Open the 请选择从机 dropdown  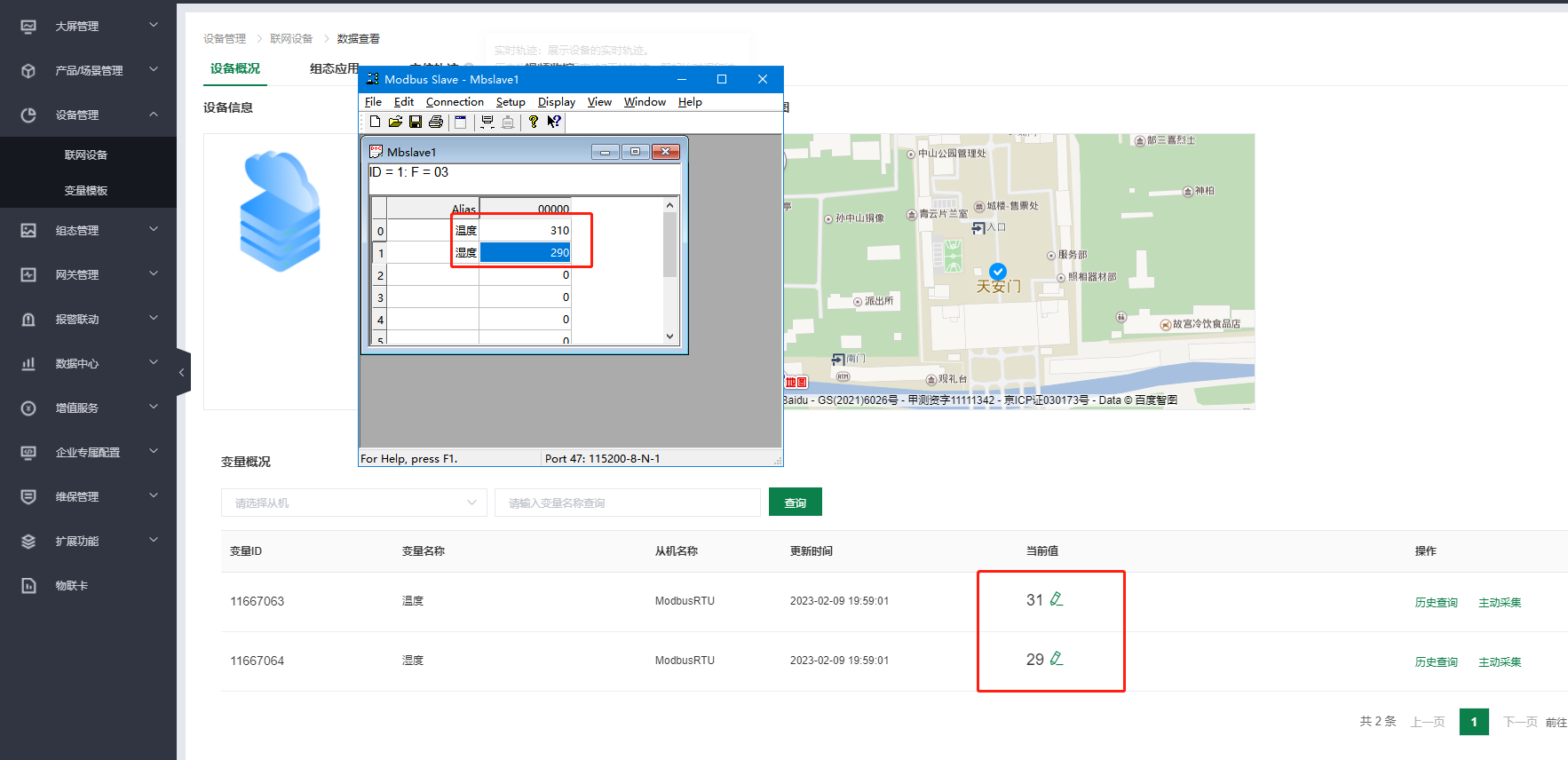[354, 503]
